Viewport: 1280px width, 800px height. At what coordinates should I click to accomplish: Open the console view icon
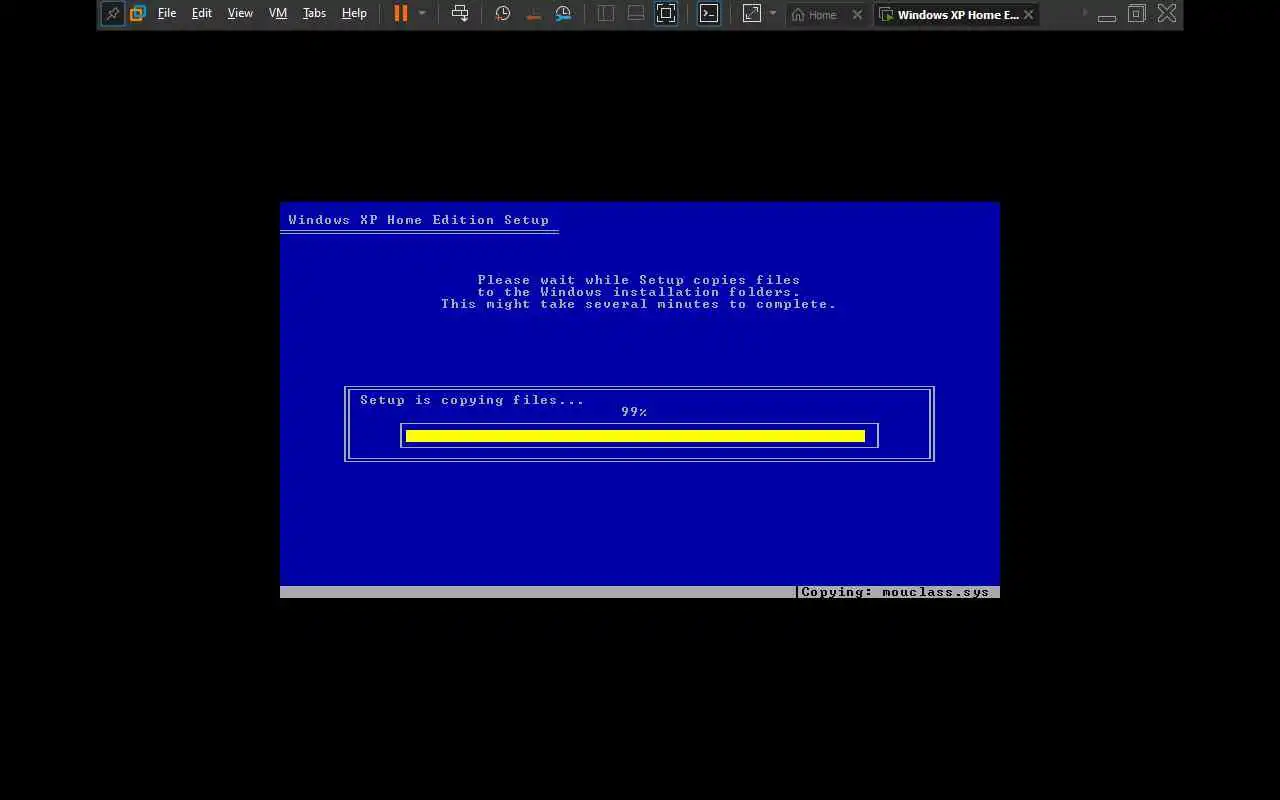pos(709,14)
